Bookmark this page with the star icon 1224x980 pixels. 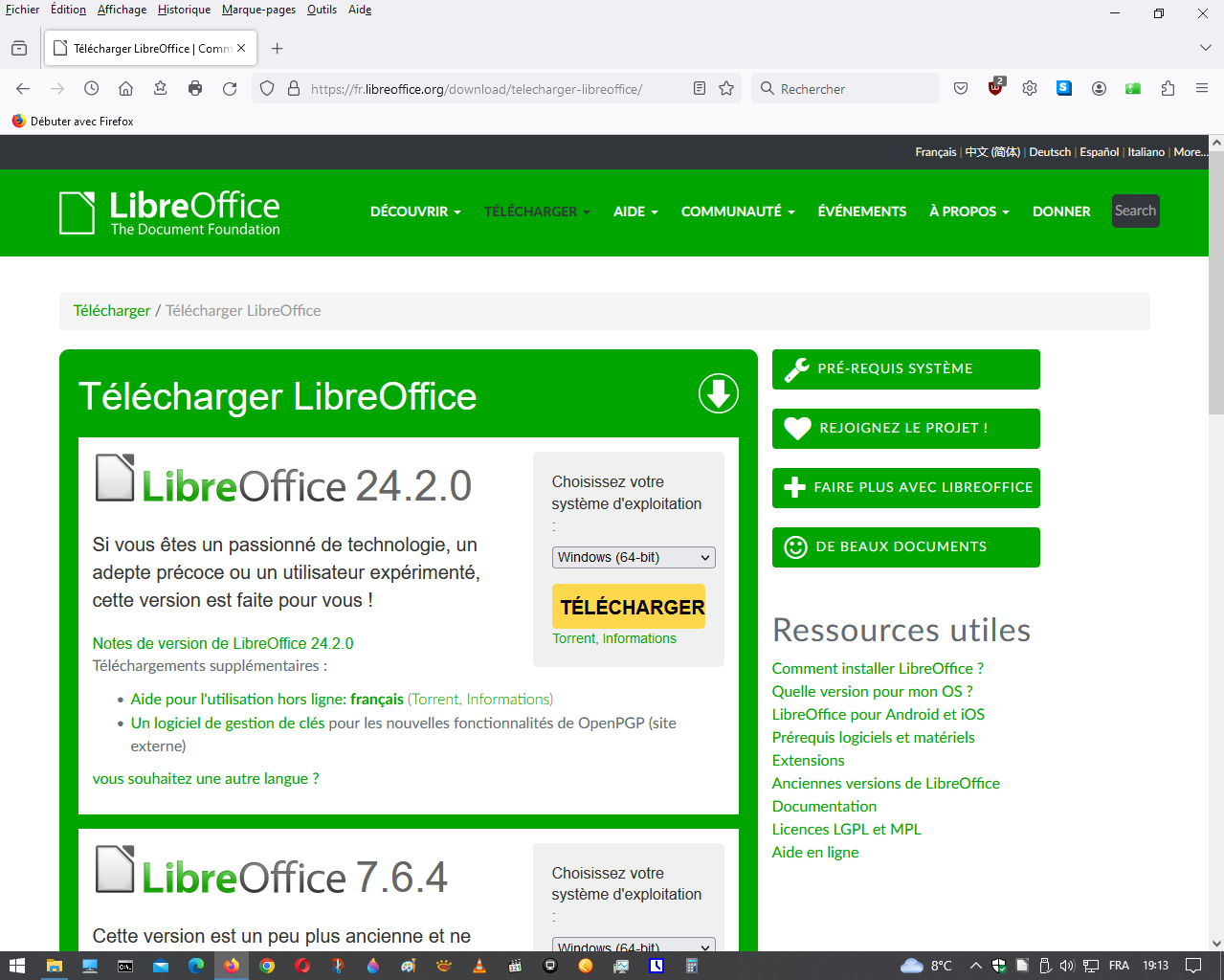[726, 88]
